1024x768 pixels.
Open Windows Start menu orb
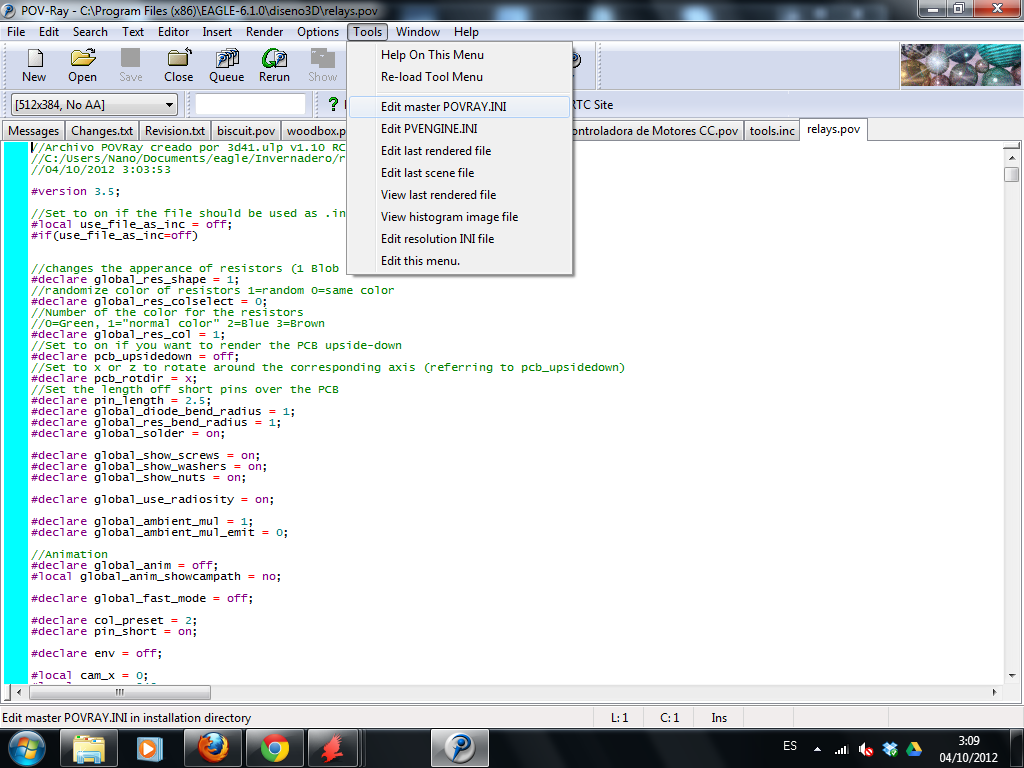point(26,748)
